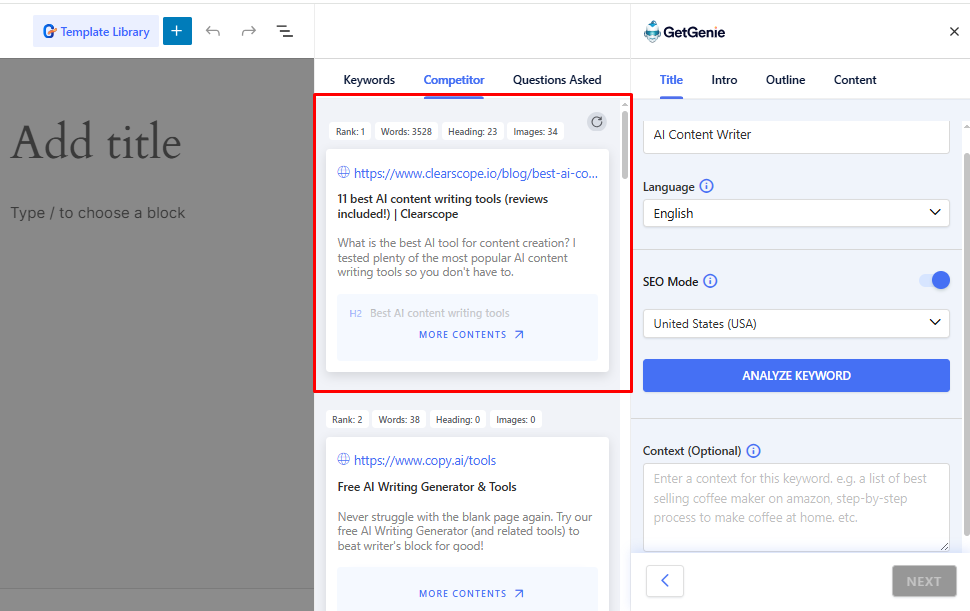The width and height of the screenshot is (970, 611).
Task: Switch to the Keywords tab
Action: (x=369, y=80)
